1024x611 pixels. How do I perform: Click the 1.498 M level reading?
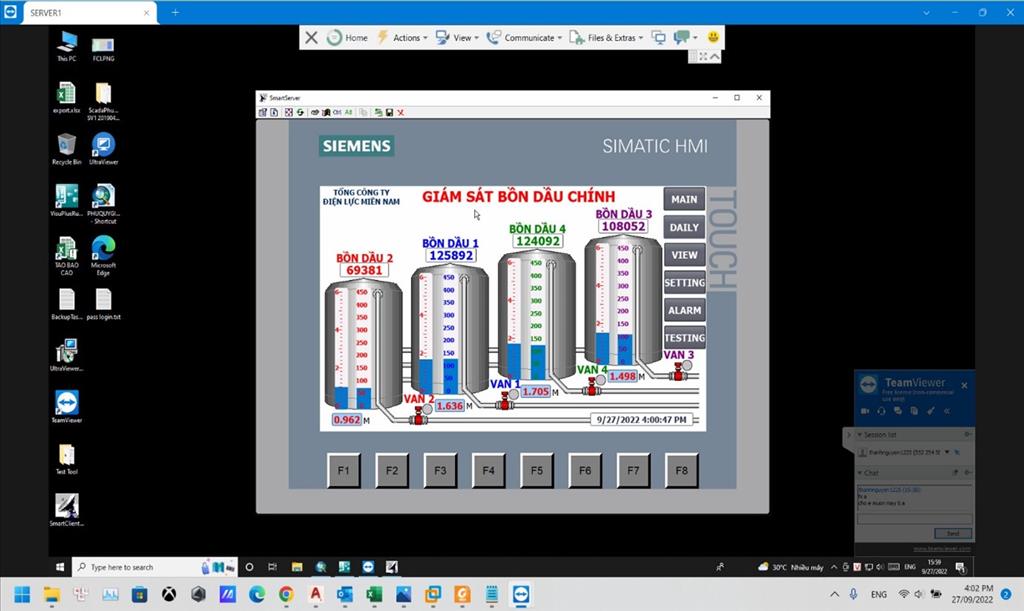622,376
